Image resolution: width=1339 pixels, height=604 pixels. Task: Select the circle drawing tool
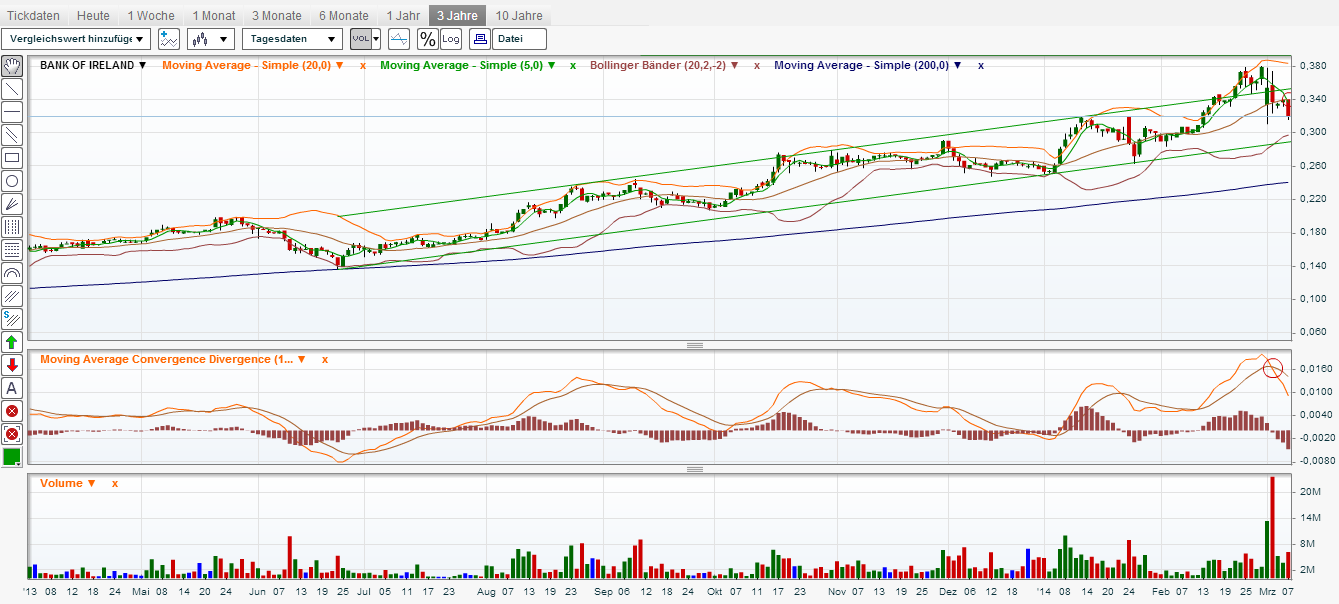click(12, 181)
